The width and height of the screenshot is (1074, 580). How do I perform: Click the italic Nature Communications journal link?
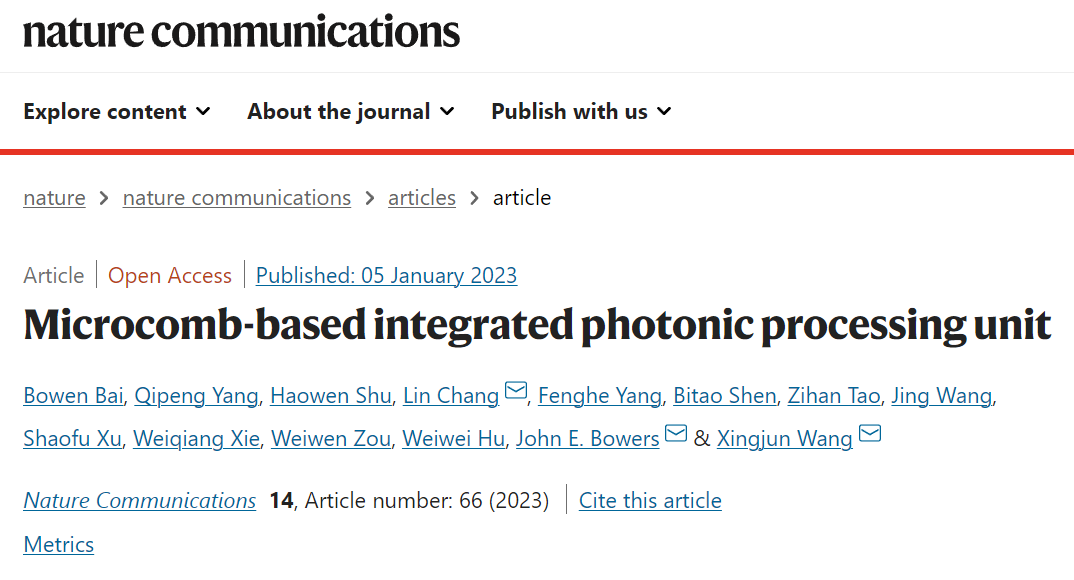(x=140, y=500)
